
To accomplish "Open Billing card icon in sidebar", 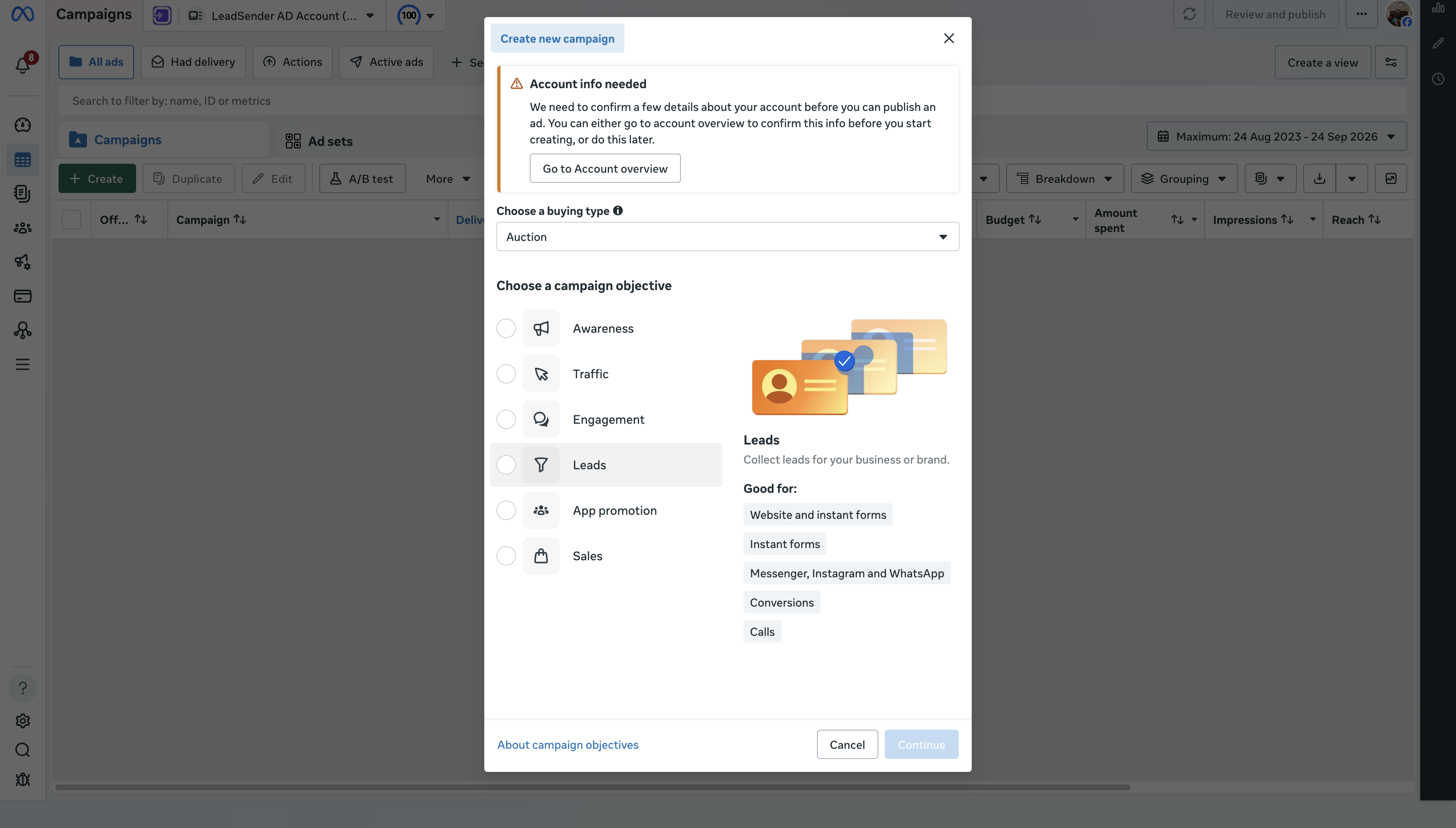I will (23, 296).
